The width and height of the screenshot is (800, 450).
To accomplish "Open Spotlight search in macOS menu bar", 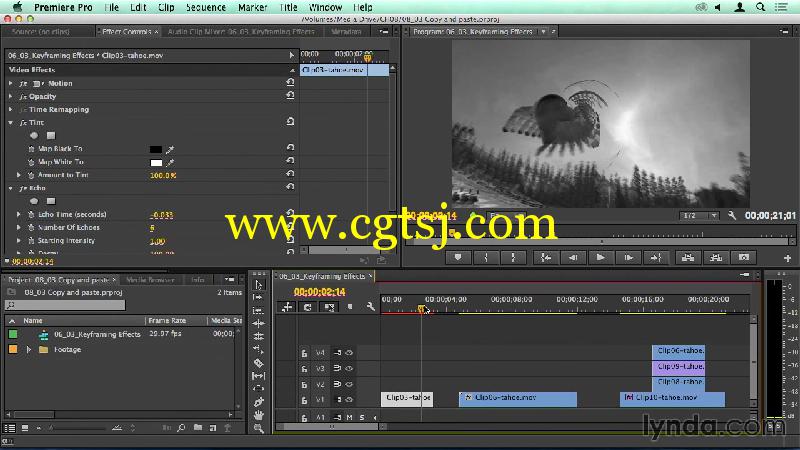I will point(760,7).
